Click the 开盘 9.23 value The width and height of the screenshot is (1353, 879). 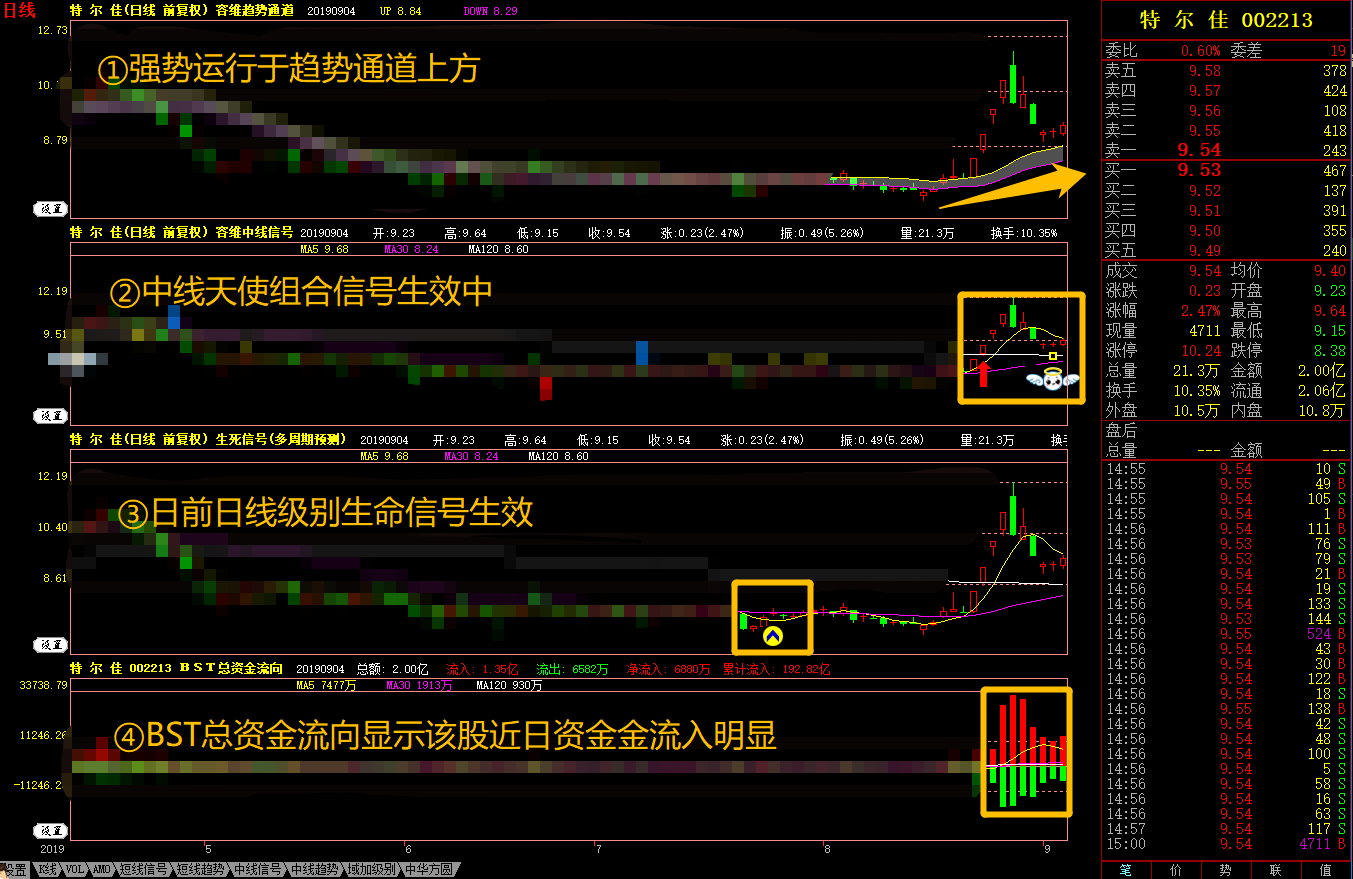click(x=1331, y=290)
